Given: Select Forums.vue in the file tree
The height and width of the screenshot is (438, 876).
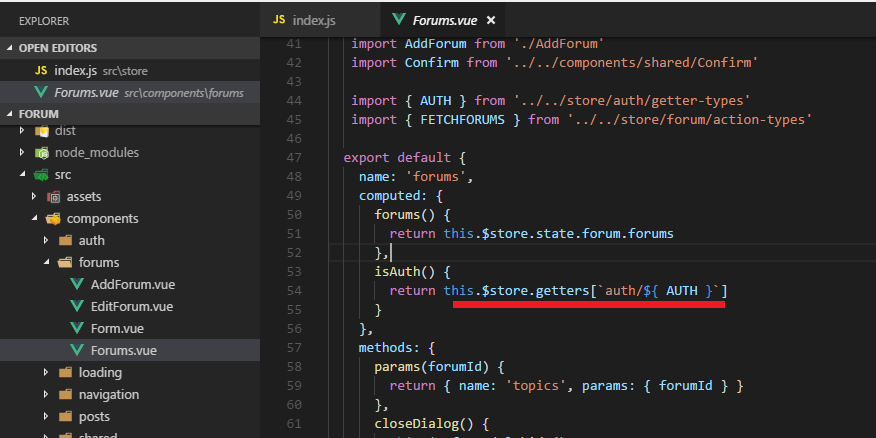Looking at the screenshot, I should (130, 350).
